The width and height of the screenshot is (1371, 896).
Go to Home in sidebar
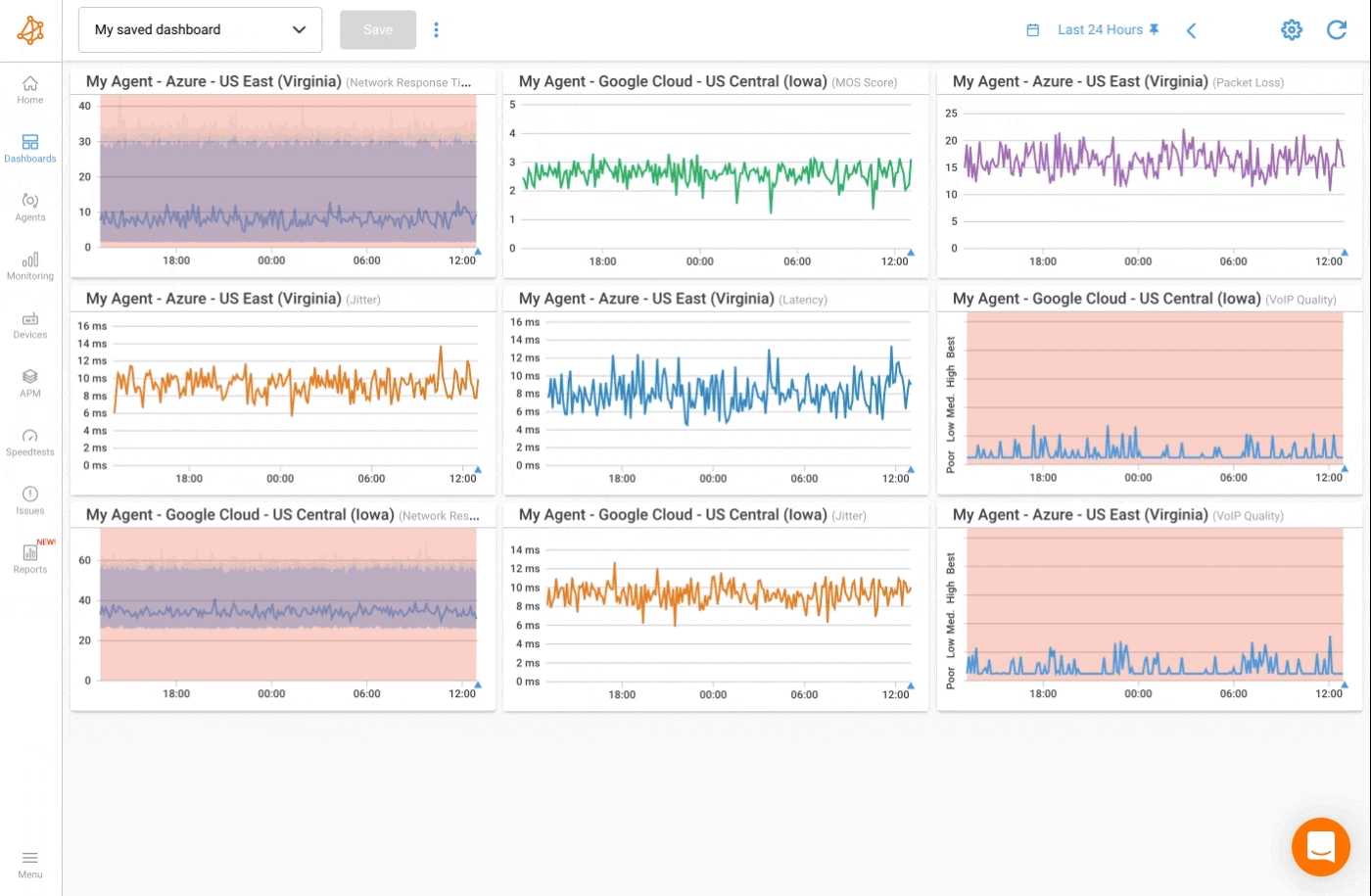coord(30,90)
